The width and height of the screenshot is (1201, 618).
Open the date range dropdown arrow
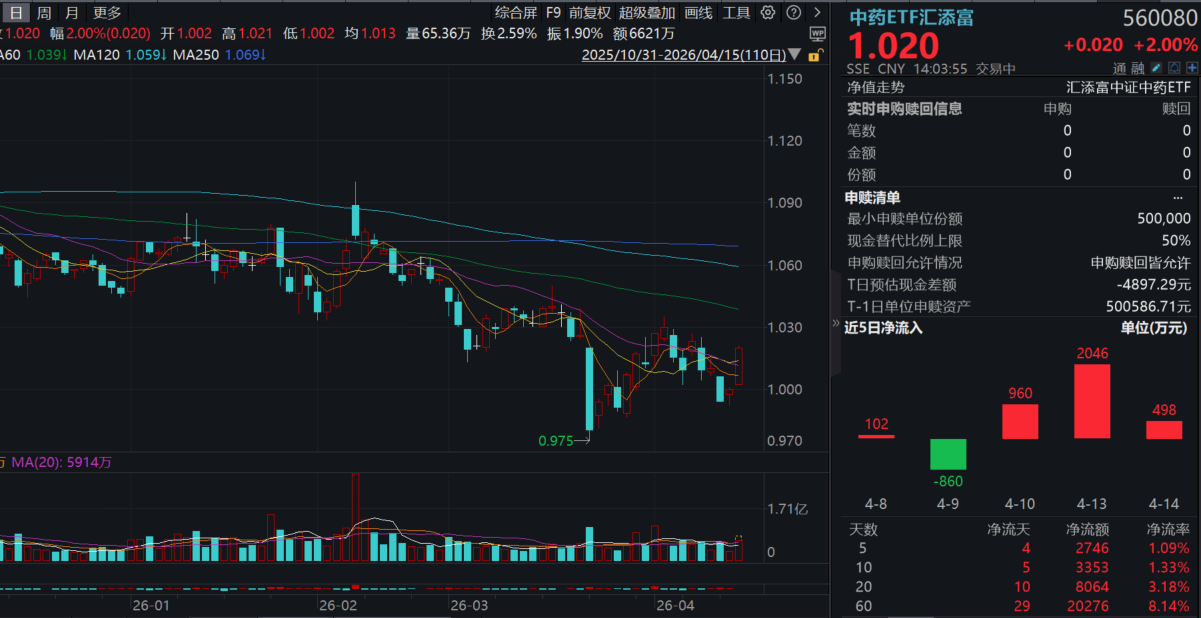(x=794, y=55)
